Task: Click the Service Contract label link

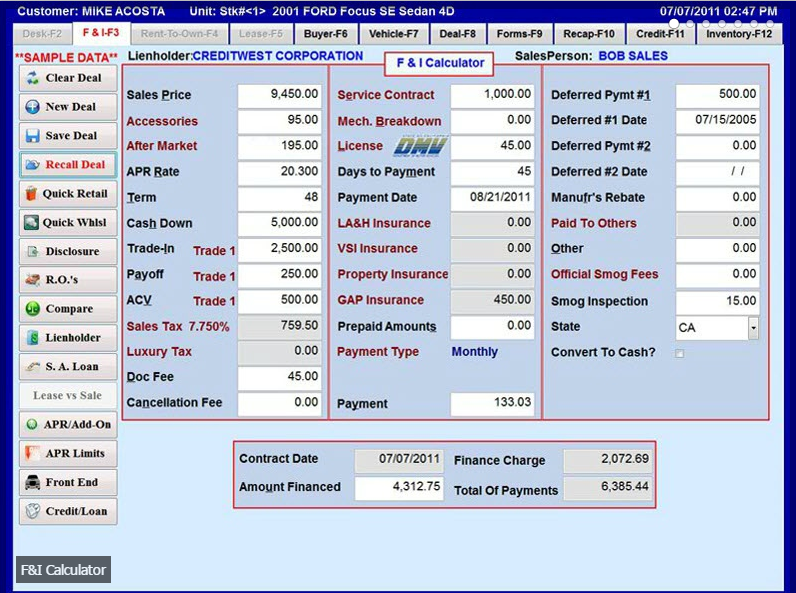Action: (386, 95)
